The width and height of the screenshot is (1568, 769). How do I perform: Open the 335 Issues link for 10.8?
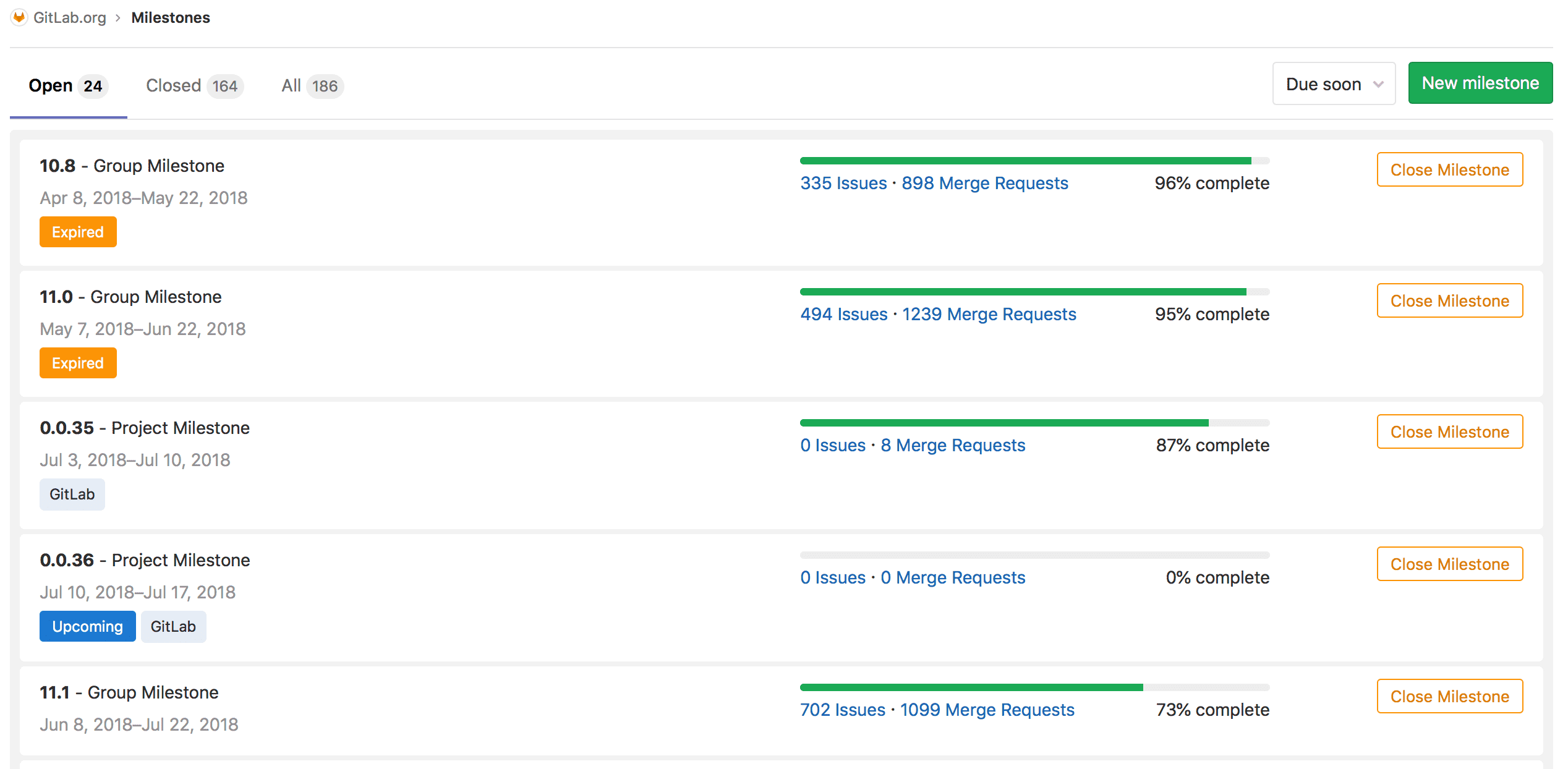tap(843, 183)
